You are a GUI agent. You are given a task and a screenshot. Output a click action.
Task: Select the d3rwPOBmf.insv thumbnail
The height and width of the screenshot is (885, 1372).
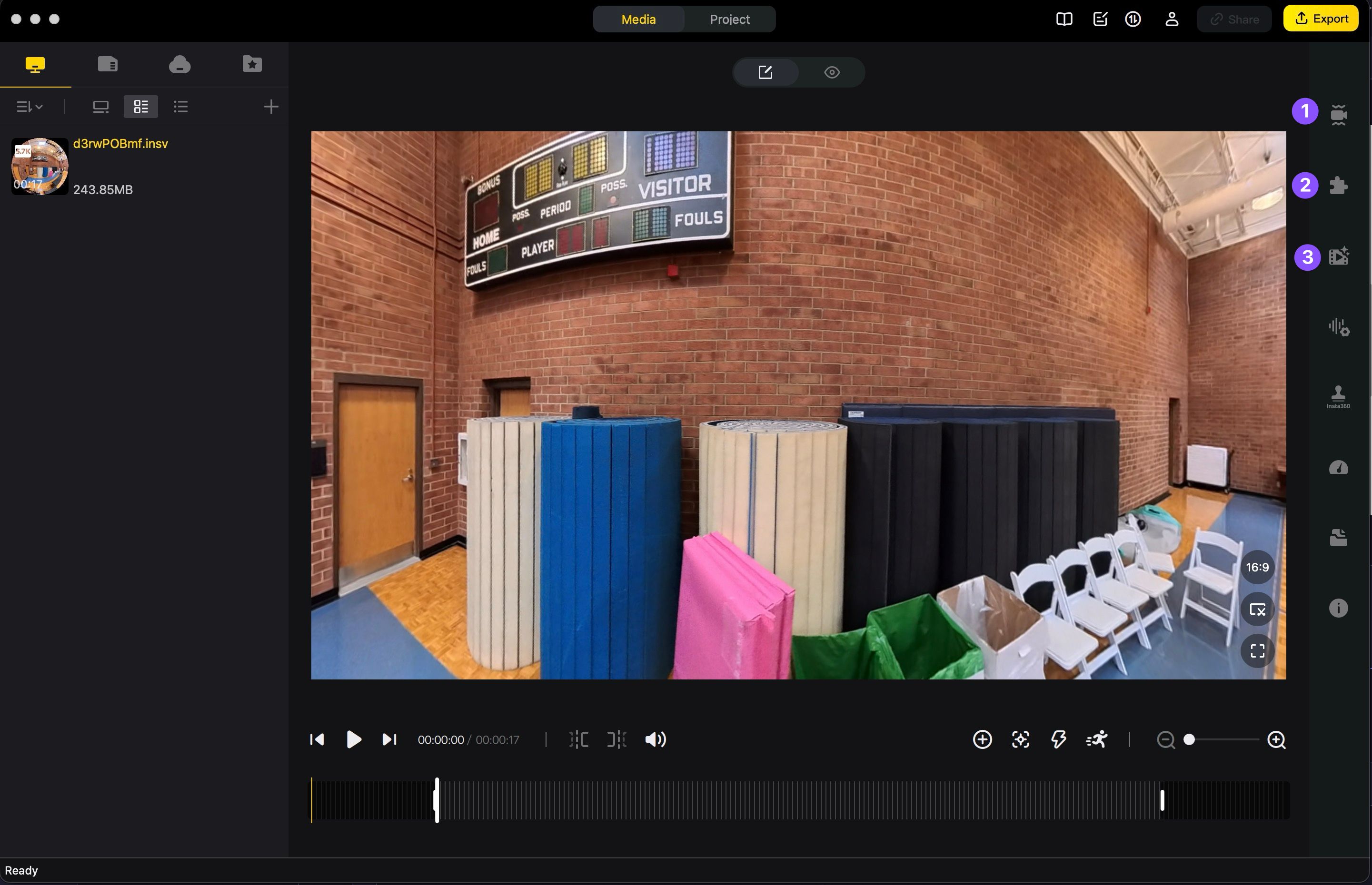40,167
